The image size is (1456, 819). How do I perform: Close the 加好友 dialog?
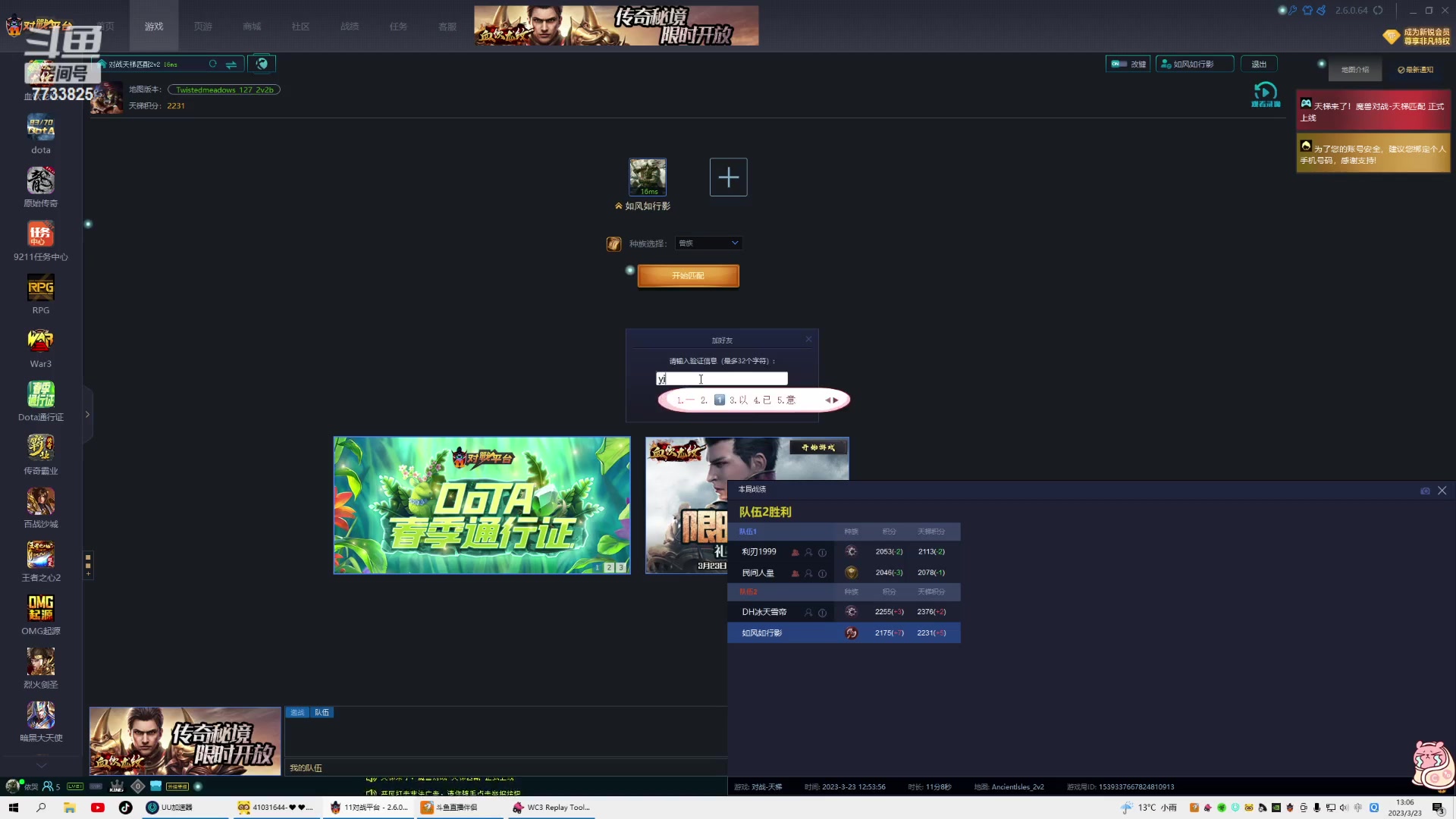click(x=808, y=339)
